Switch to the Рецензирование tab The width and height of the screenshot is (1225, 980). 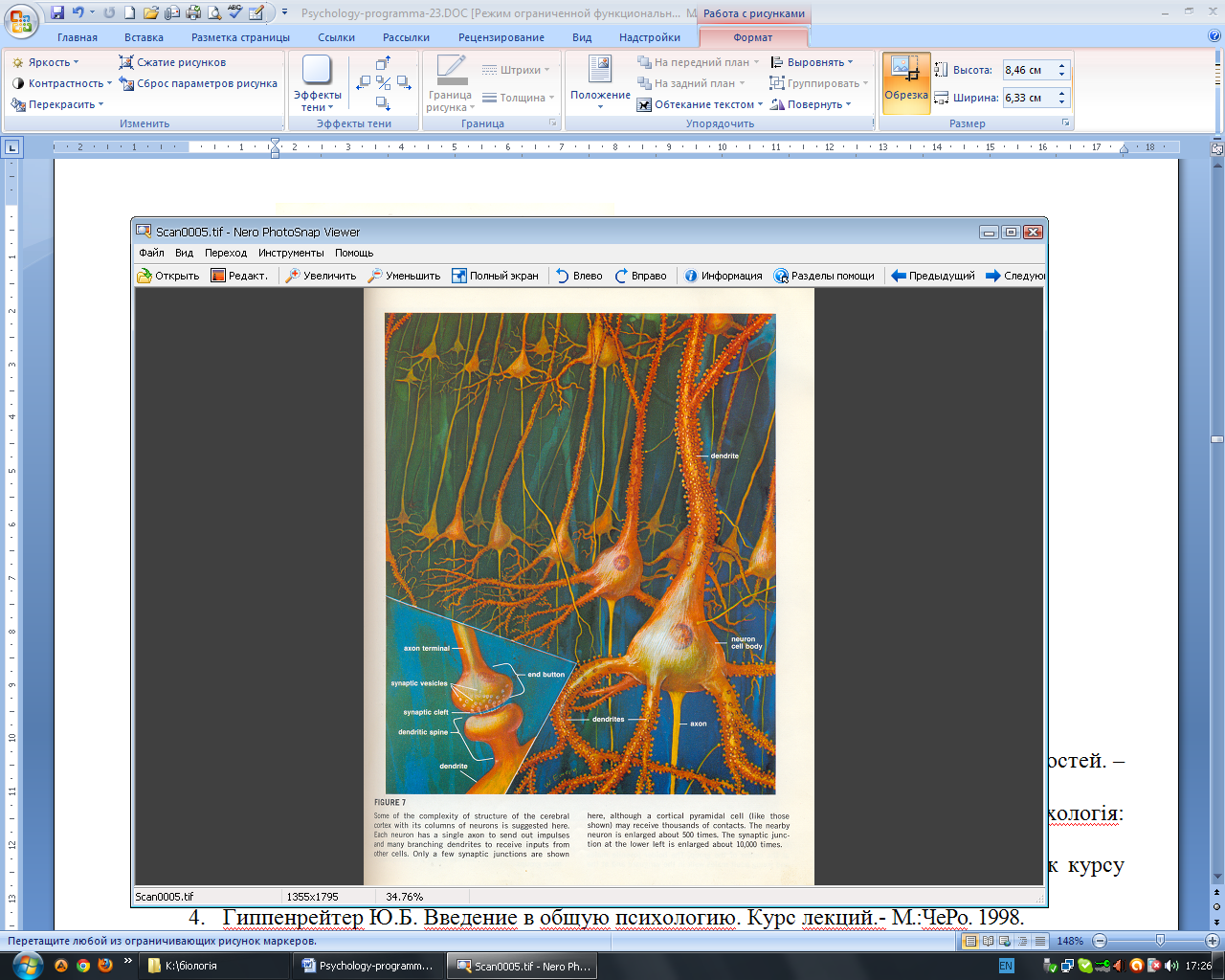click(x=501, y=37)
